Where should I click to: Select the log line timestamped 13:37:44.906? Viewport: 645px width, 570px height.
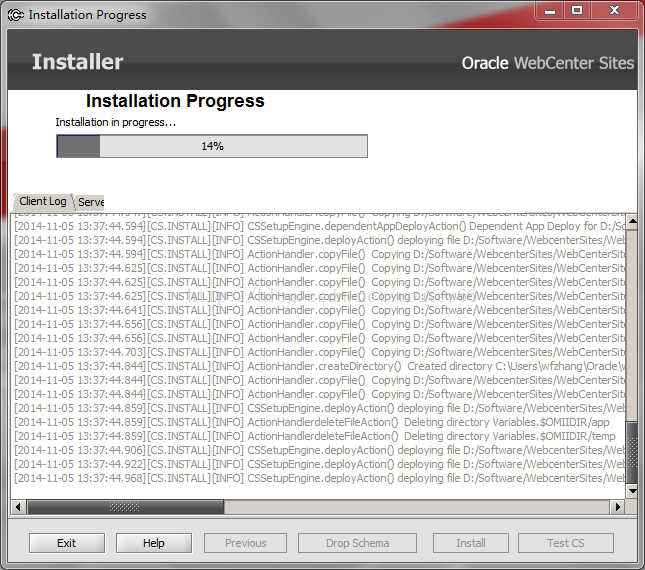[x=319, y=450]
